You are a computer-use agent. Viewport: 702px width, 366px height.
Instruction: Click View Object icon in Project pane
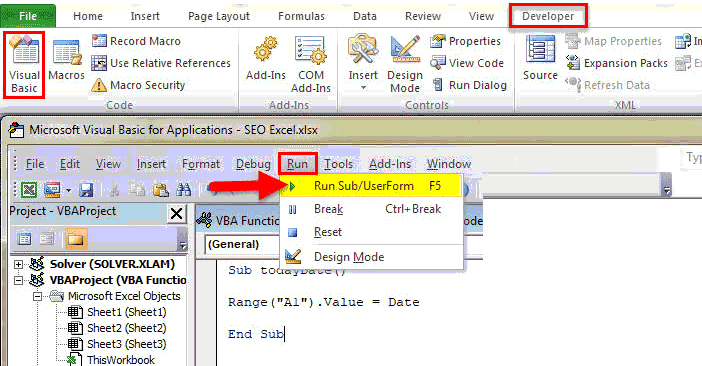47,238
